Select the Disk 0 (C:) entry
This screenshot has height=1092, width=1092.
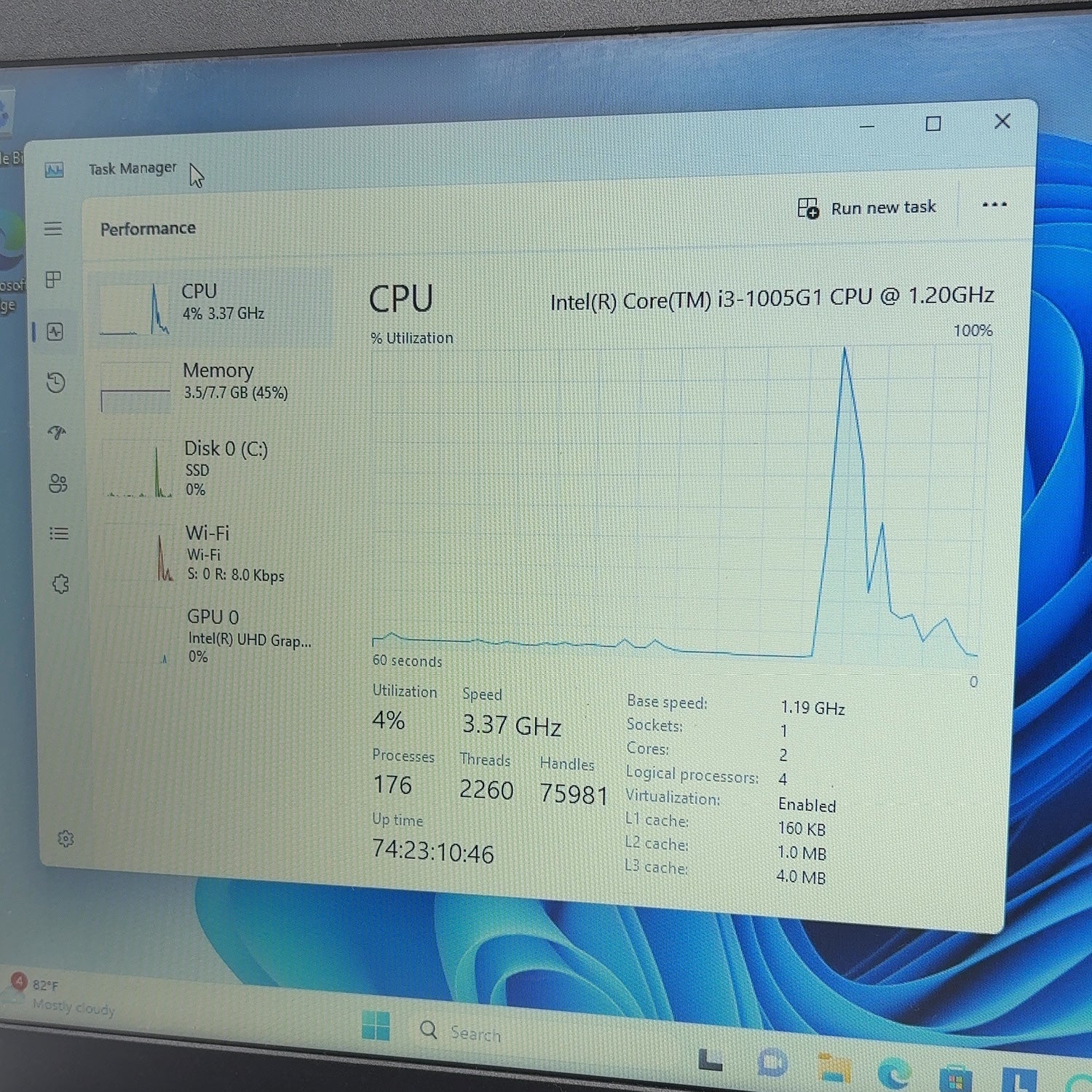point(215,468)
